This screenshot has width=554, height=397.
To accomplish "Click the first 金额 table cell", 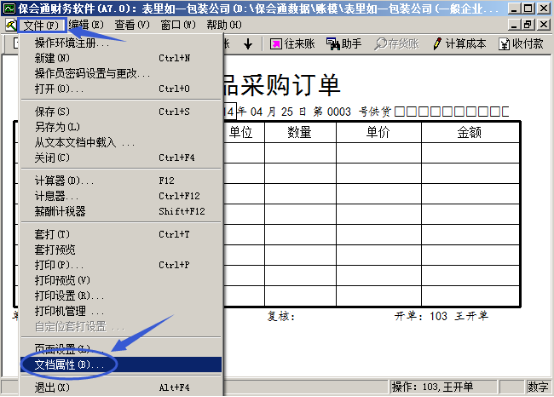I will click(x=470, y=153).
